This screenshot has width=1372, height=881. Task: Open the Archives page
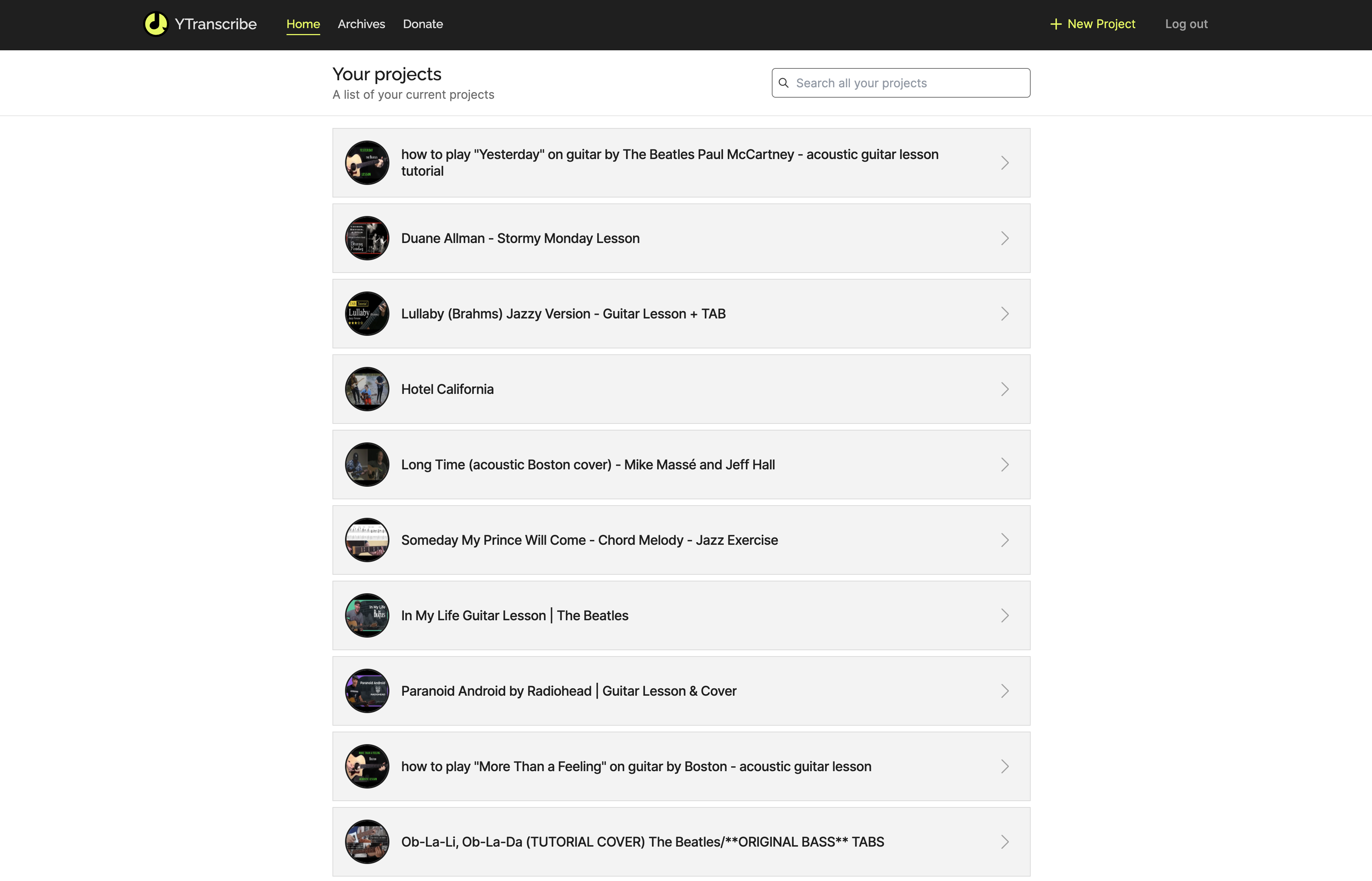tap(361, 24)
